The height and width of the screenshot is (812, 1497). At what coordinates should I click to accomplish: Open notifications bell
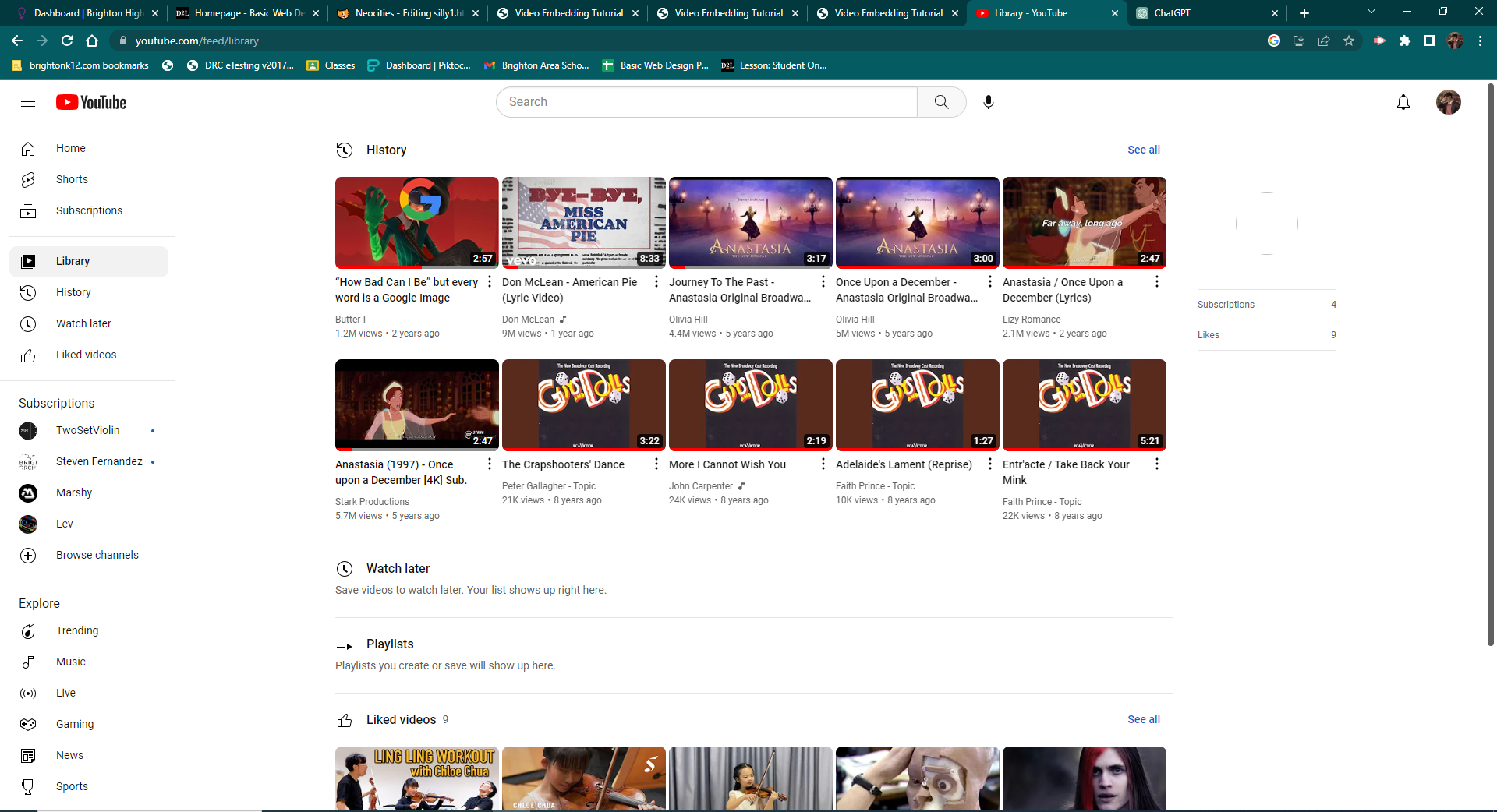[x=1403, y=102]
